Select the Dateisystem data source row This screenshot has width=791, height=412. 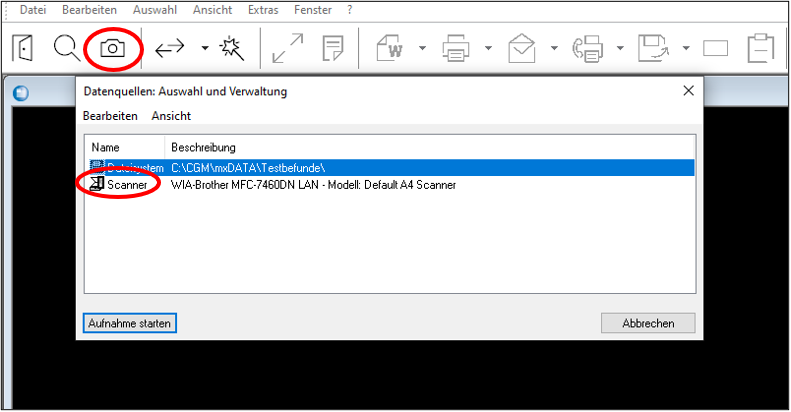pos(390,167)
